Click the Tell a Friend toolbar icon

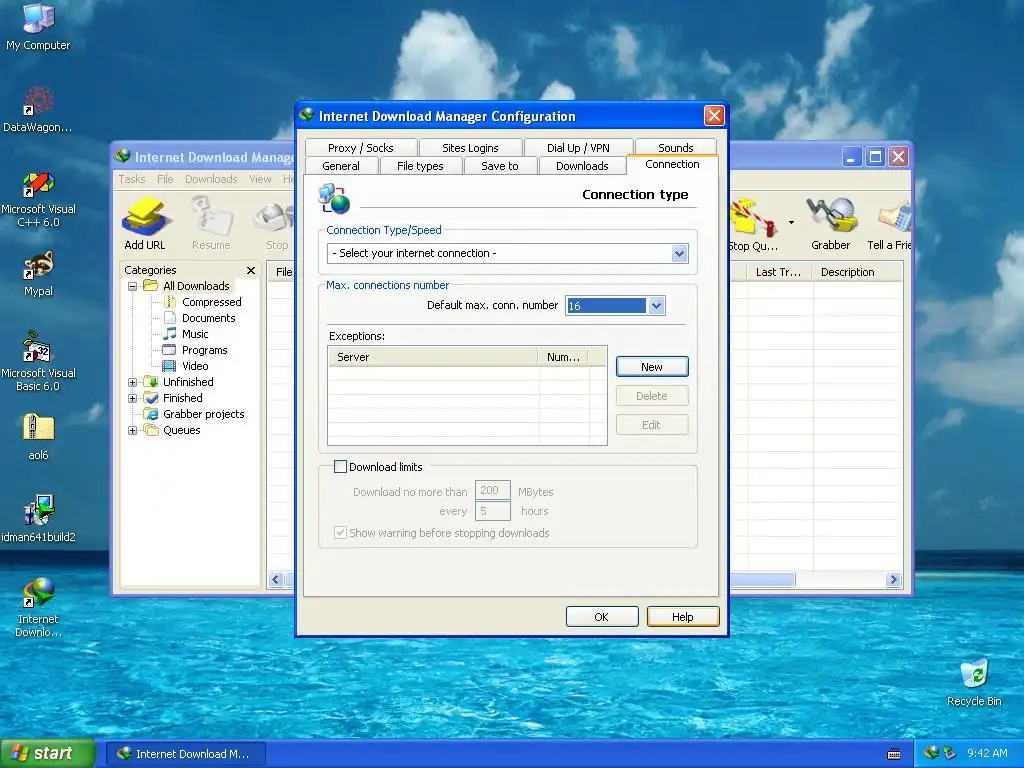pos(889,224)
